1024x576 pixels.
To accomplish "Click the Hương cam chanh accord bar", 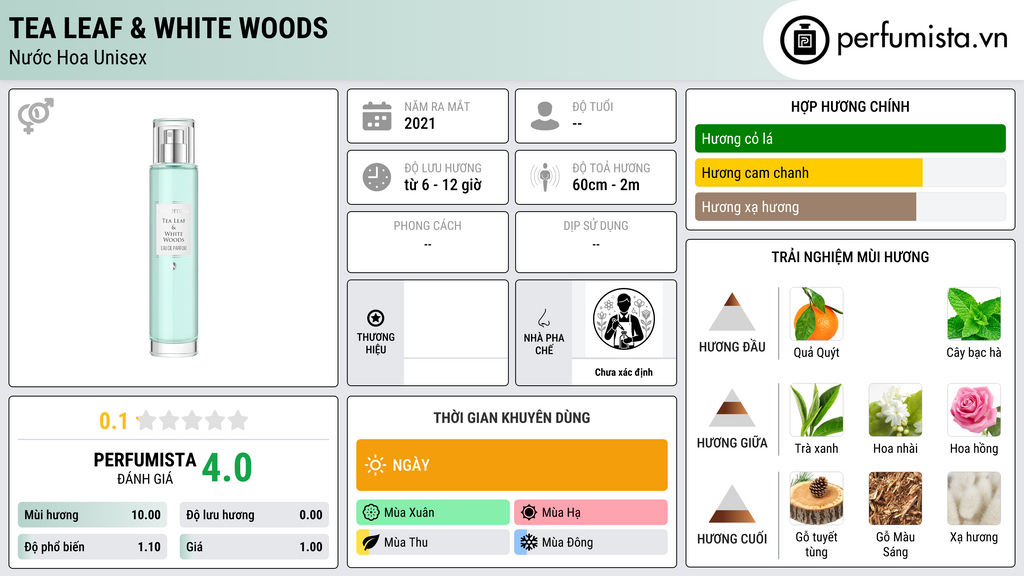I will point(850,173).
